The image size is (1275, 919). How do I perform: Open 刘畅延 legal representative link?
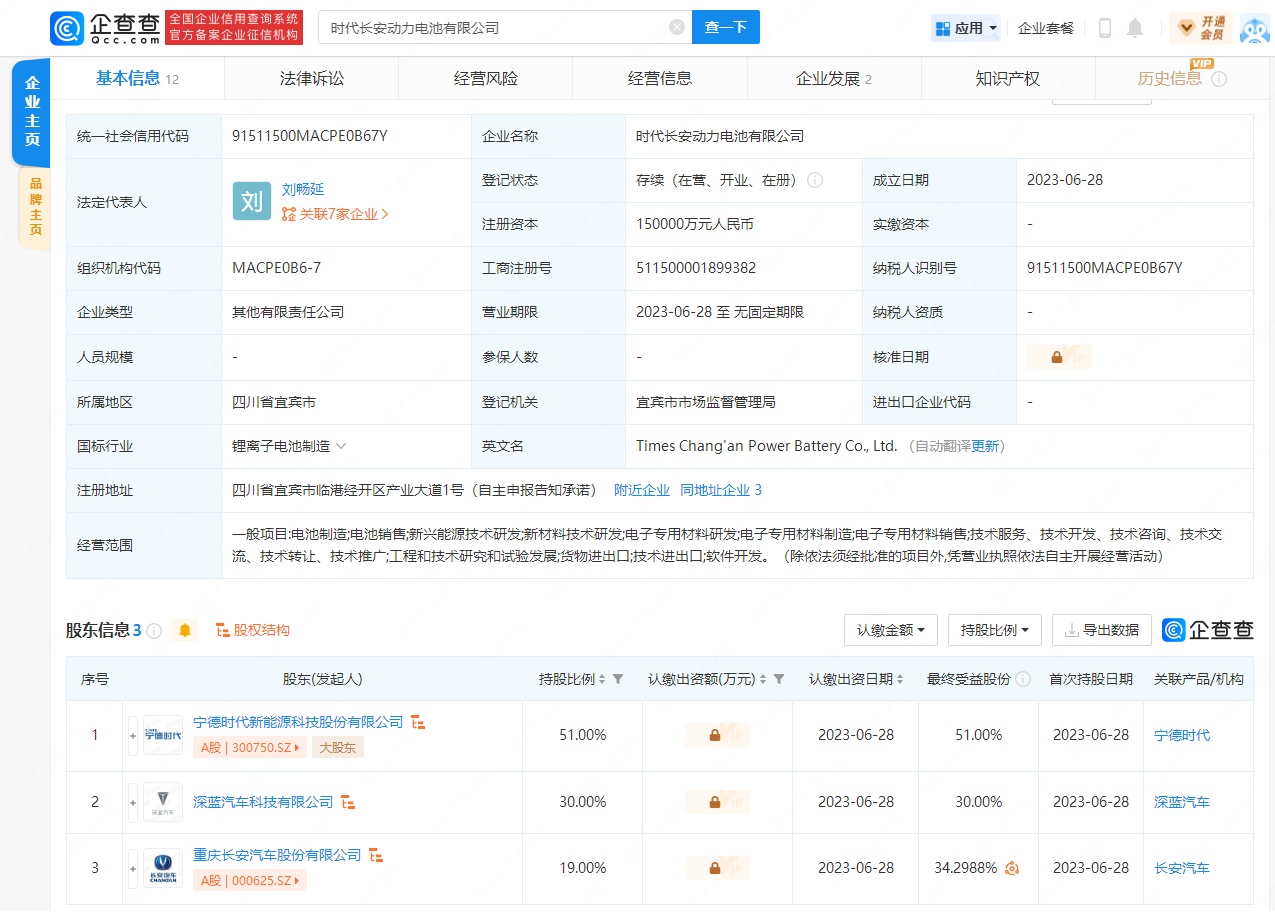pos(303,189)
